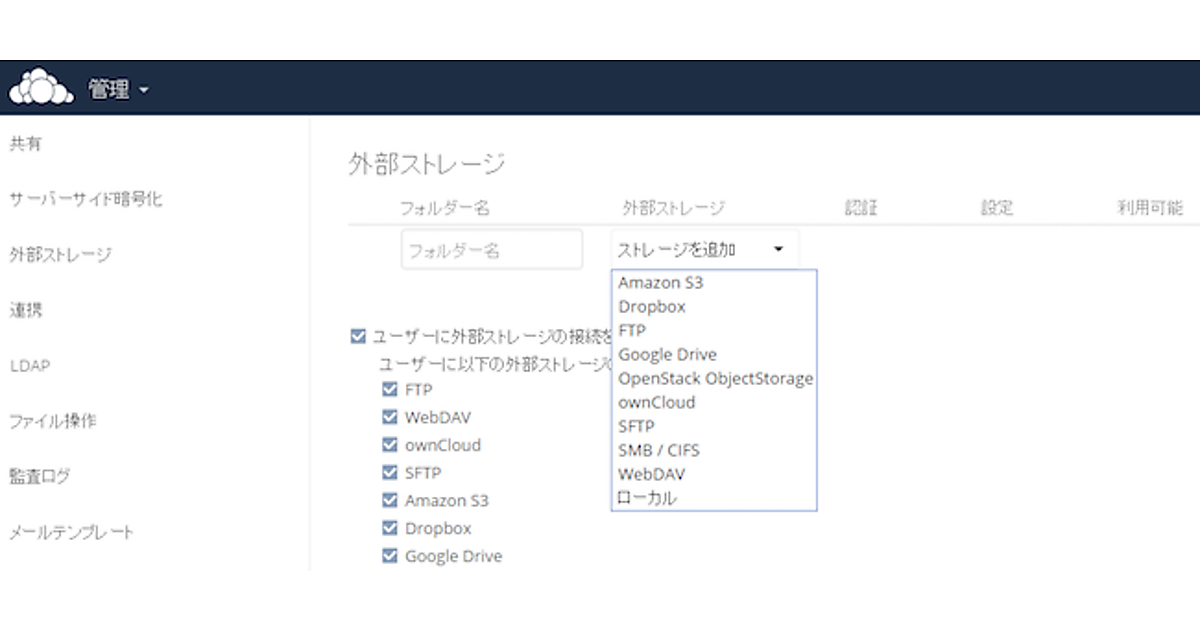Screen dimensions: 1200x630
Task: Select Amazon S3 from storage list
Action: point(661,283)
